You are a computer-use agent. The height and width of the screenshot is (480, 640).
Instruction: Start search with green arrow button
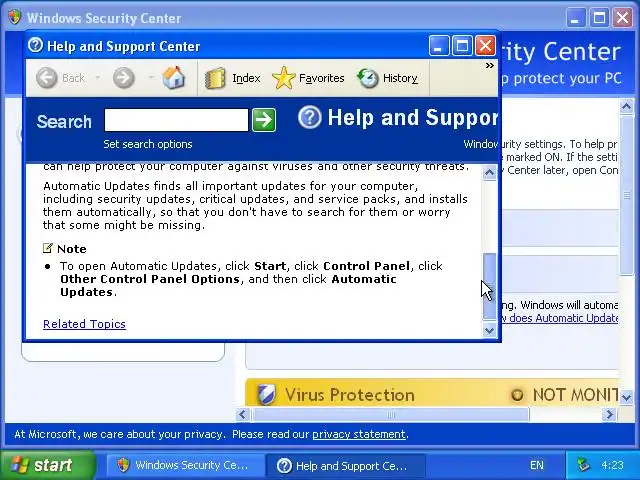tap(264, 120)
